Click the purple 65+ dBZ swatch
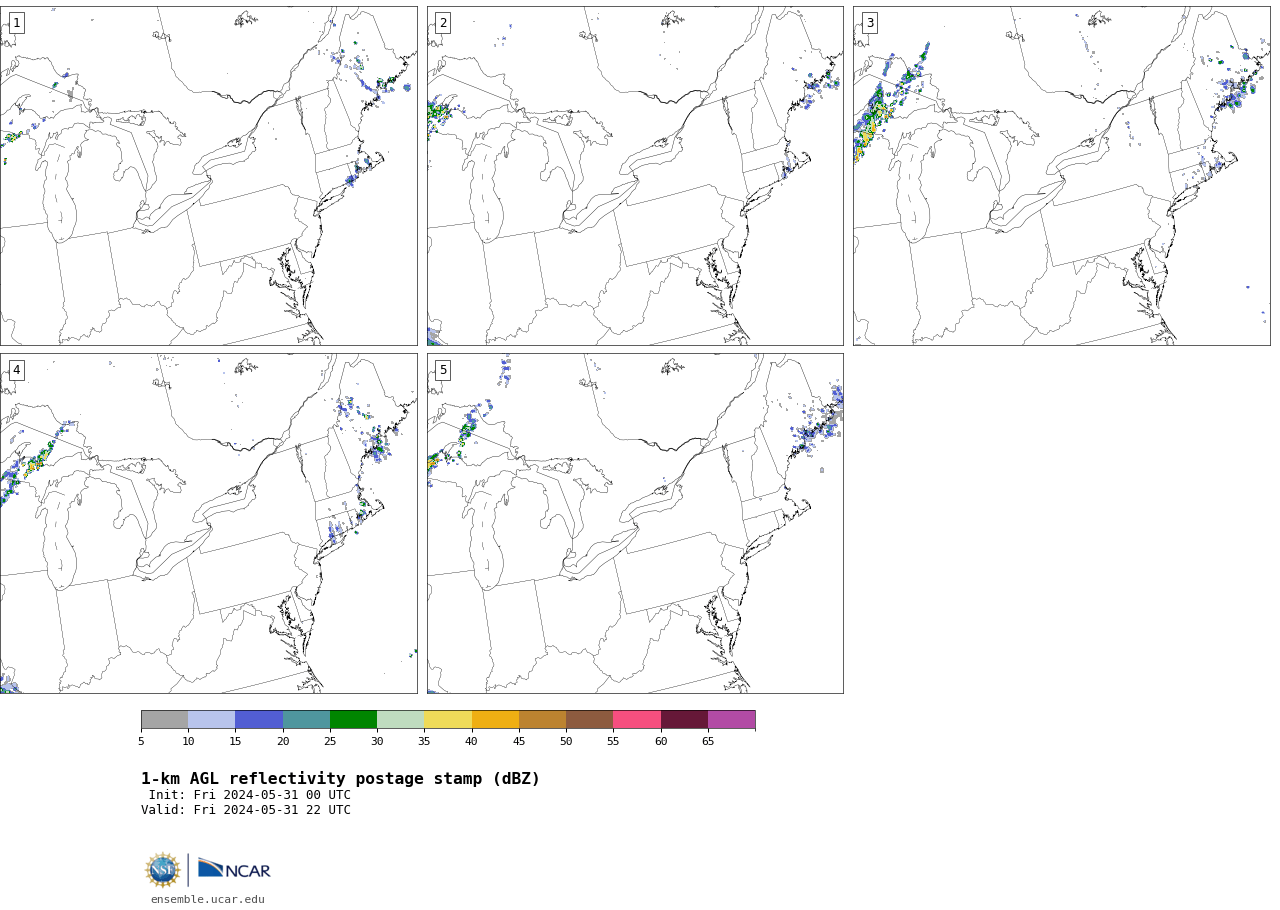Image resolution: width=1280 pixels, height=910 pixels. tap(731, 720)
